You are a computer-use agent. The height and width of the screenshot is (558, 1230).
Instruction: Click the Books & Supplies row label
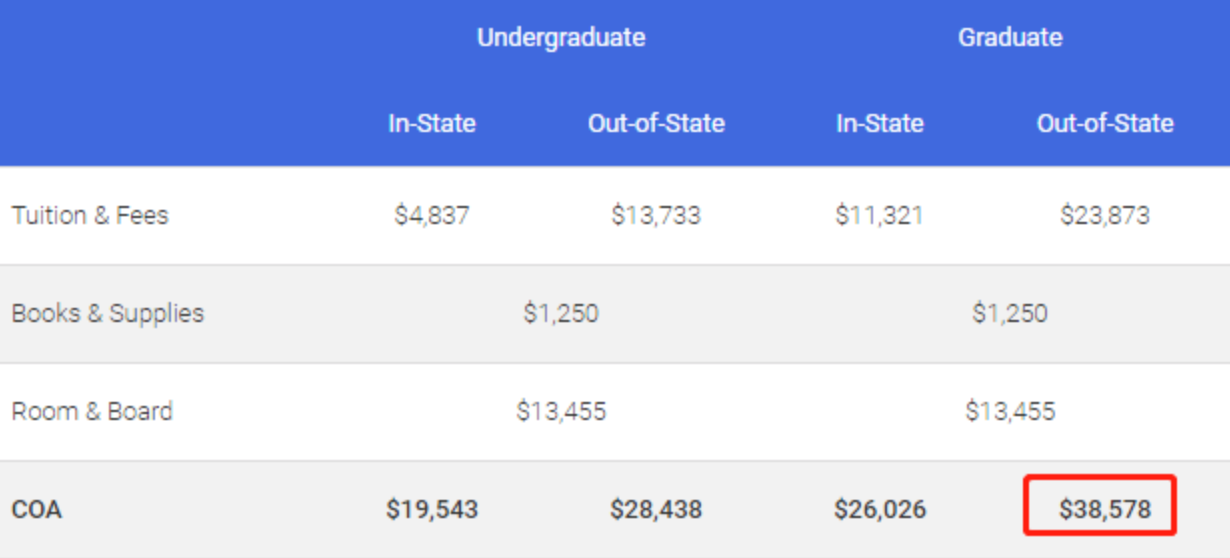click(108, 313)
